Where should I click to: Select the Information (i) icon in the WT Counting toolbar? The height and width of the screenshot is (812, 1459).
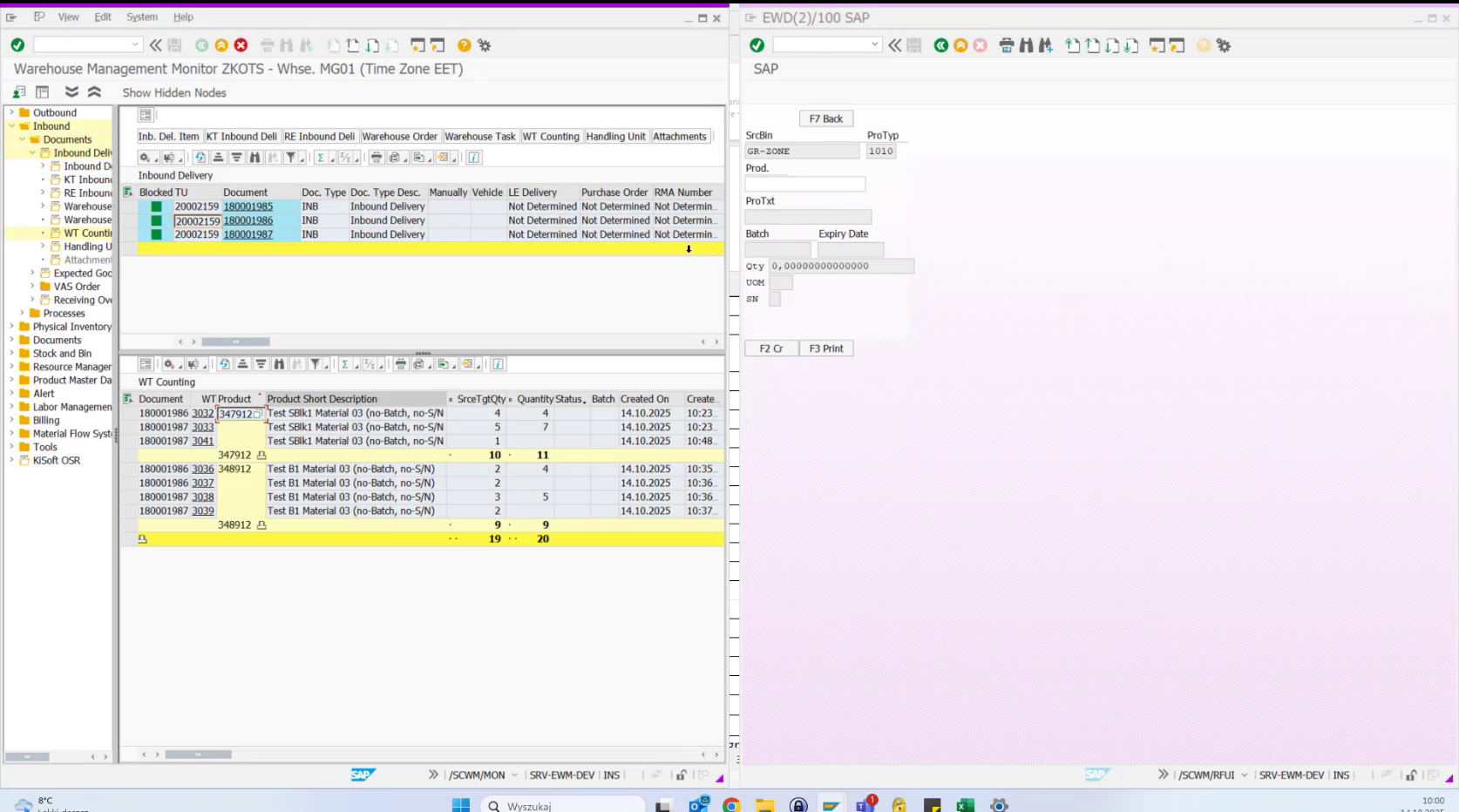click(497, 364)
